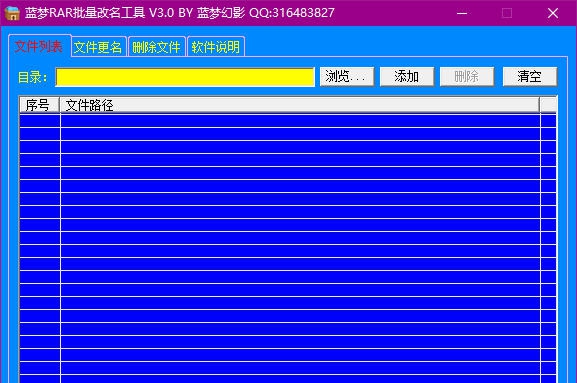Open the 文件更名 tab
This screenshot has height=383, width=577.
tap(99, 47)
